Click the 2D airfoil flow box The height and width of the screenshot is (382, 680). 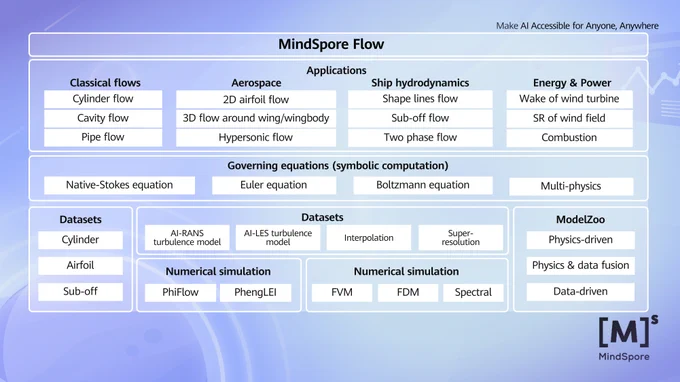[256, 99]
